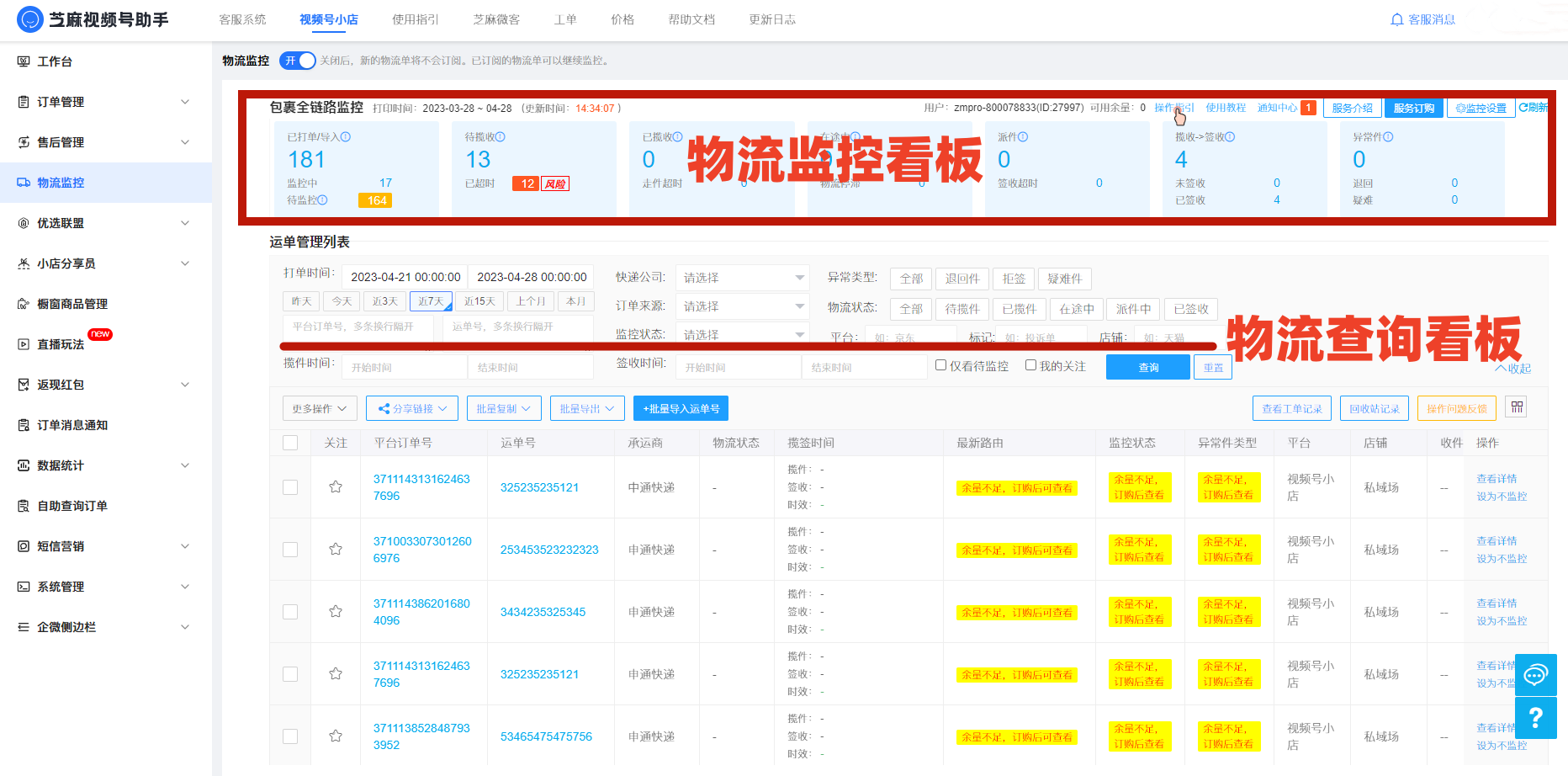Click the 小店分享员 people icon
This screenshot has height=776, width=1568.
coord(24,263)
